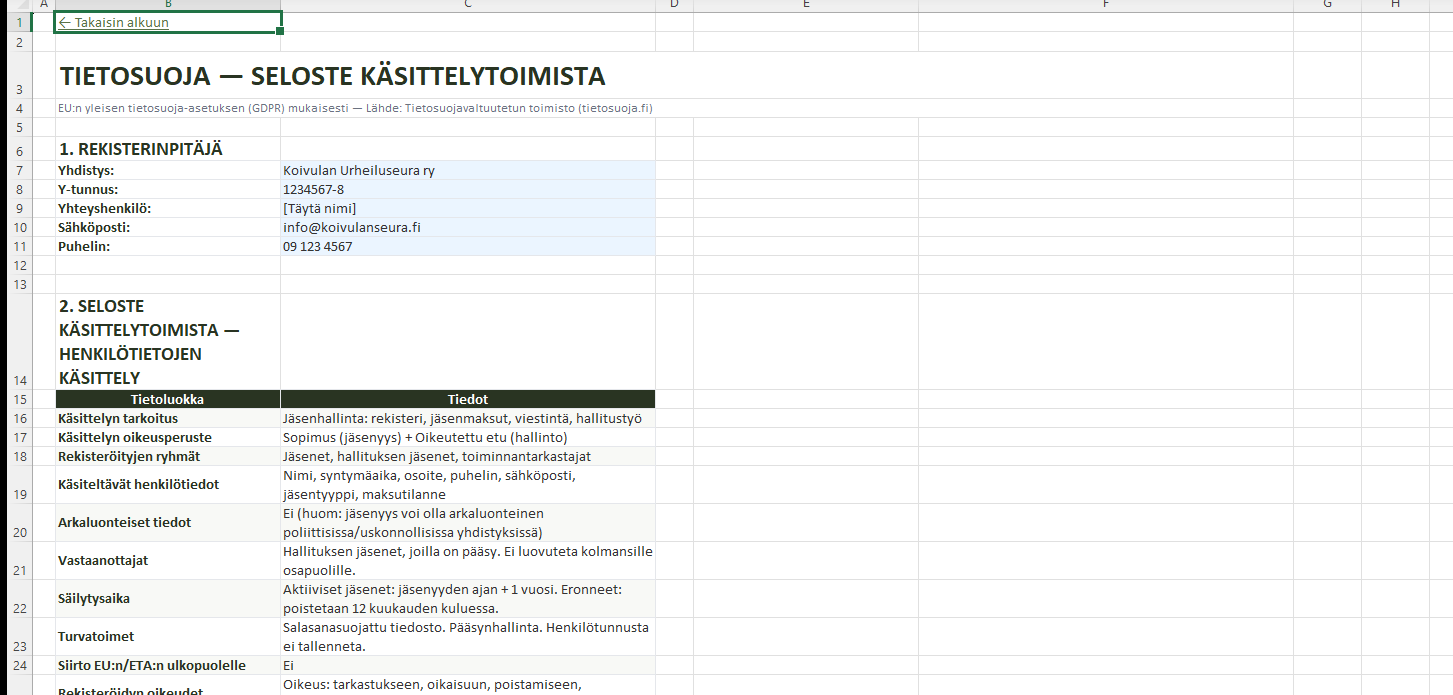Select the 'Säilytysaika' label cell
This screenshot has width=1453, height=695.
click(167, 599)
